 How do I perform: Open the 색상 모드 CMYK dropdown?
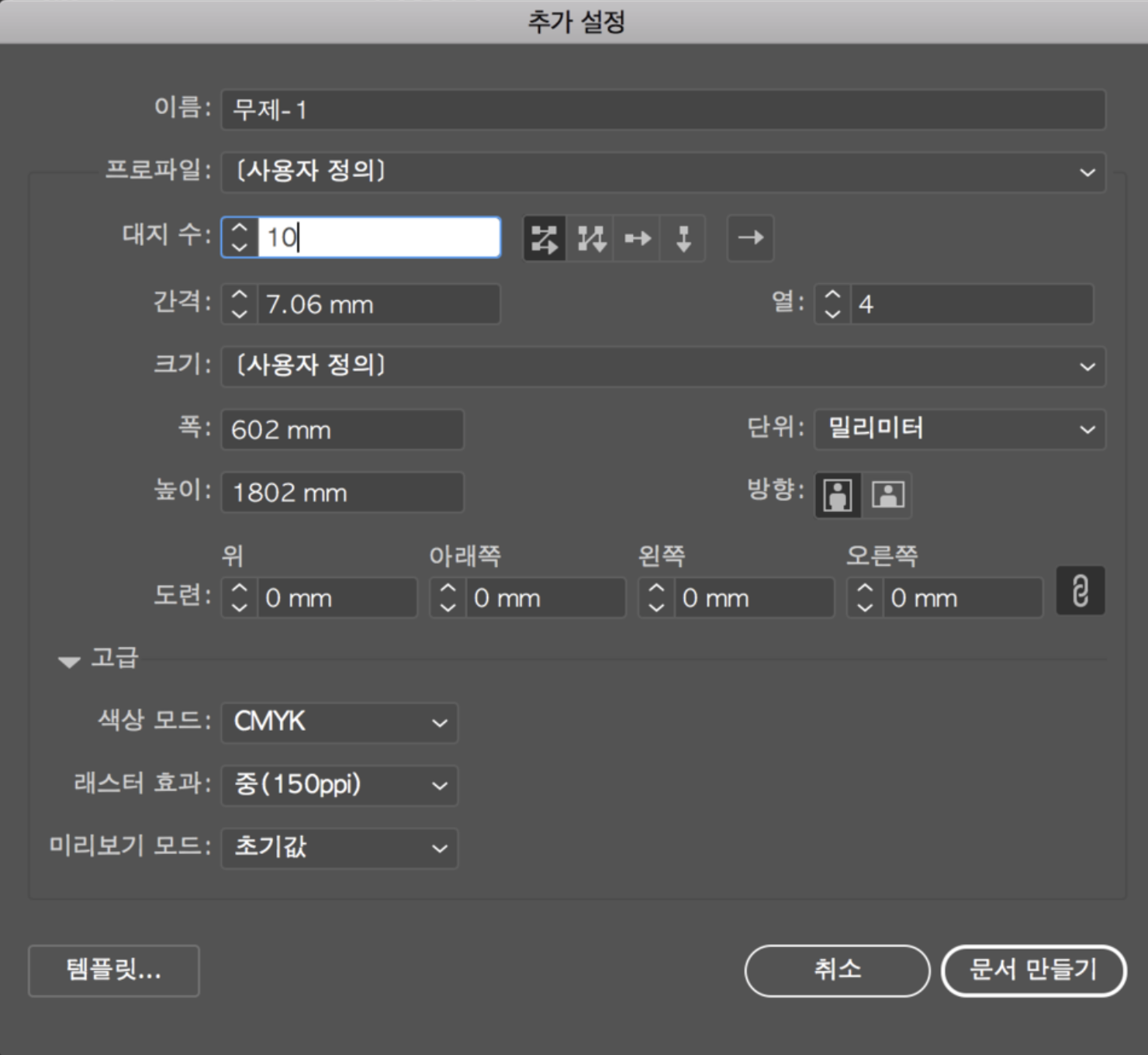click(x=340, y=723)
